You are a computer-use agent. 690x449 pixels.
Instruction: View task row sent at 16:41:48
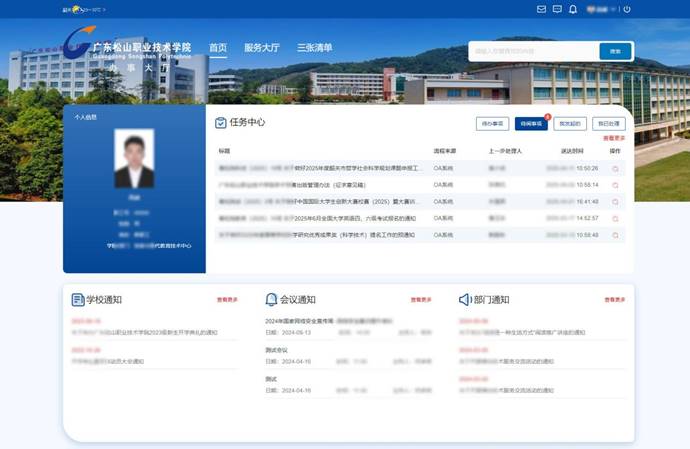pos(615,202)
